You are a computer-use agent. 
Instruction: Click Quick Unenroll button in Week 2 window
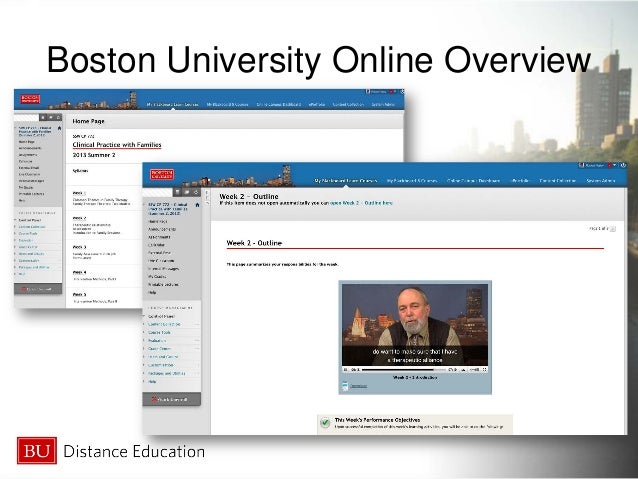point(171,400)
